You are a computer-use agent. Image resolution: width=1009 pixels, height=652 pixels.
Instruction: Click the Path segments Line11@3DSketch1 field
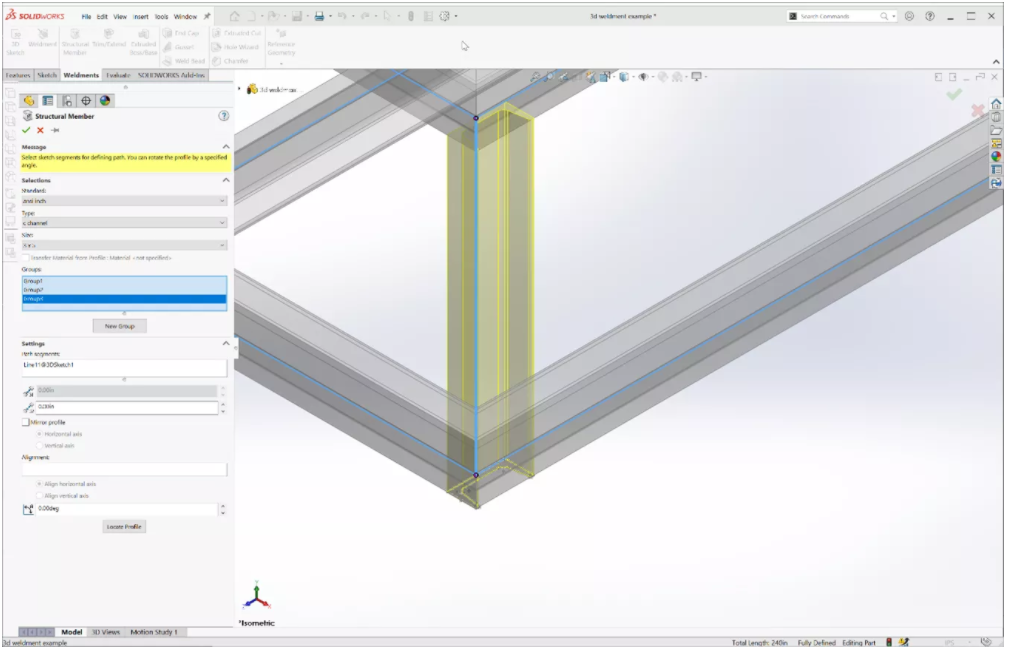pos(124,368)
